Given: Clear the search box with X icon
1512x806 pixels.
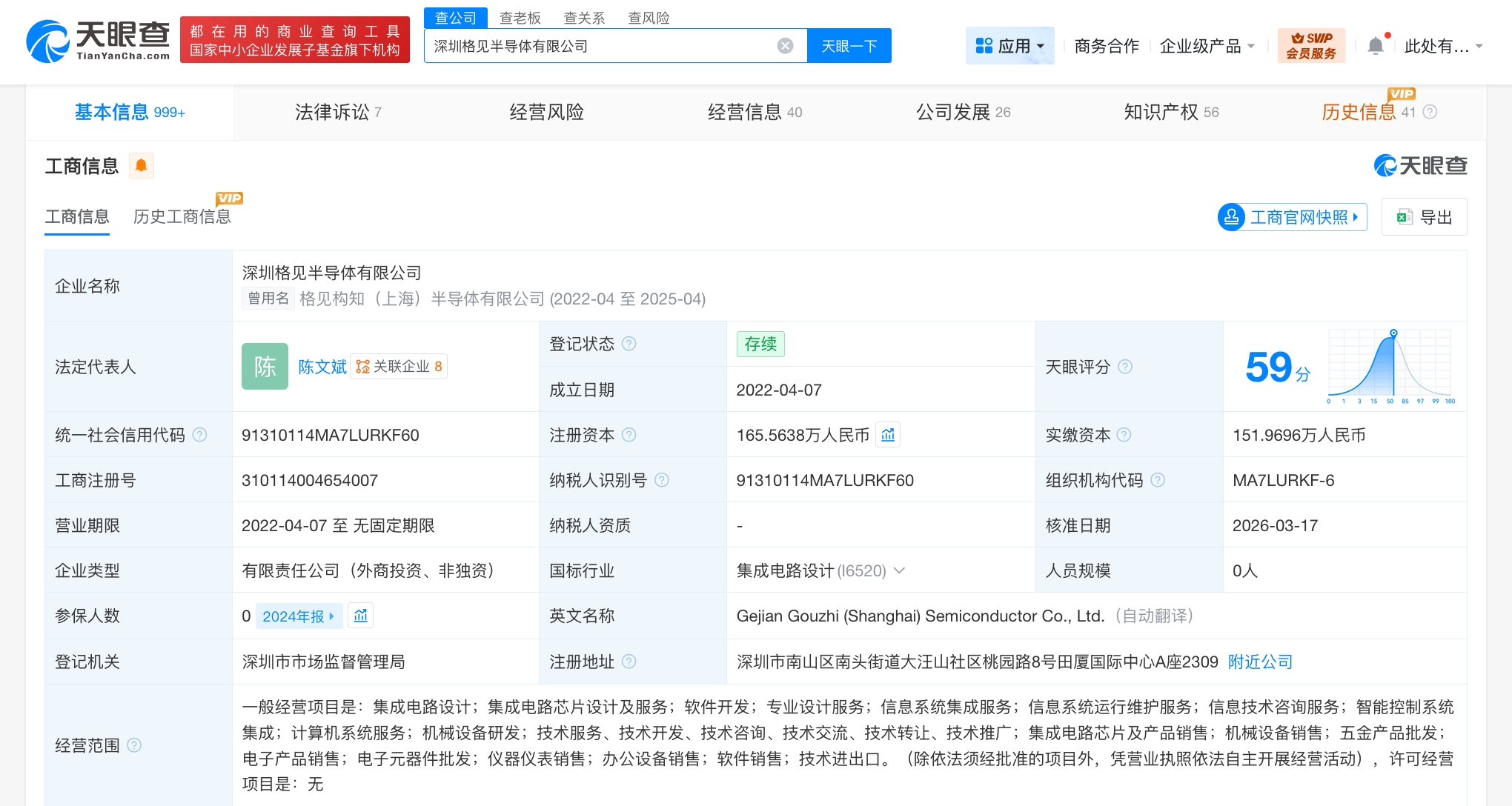Looking at the screenshot, I should point(785,46).
